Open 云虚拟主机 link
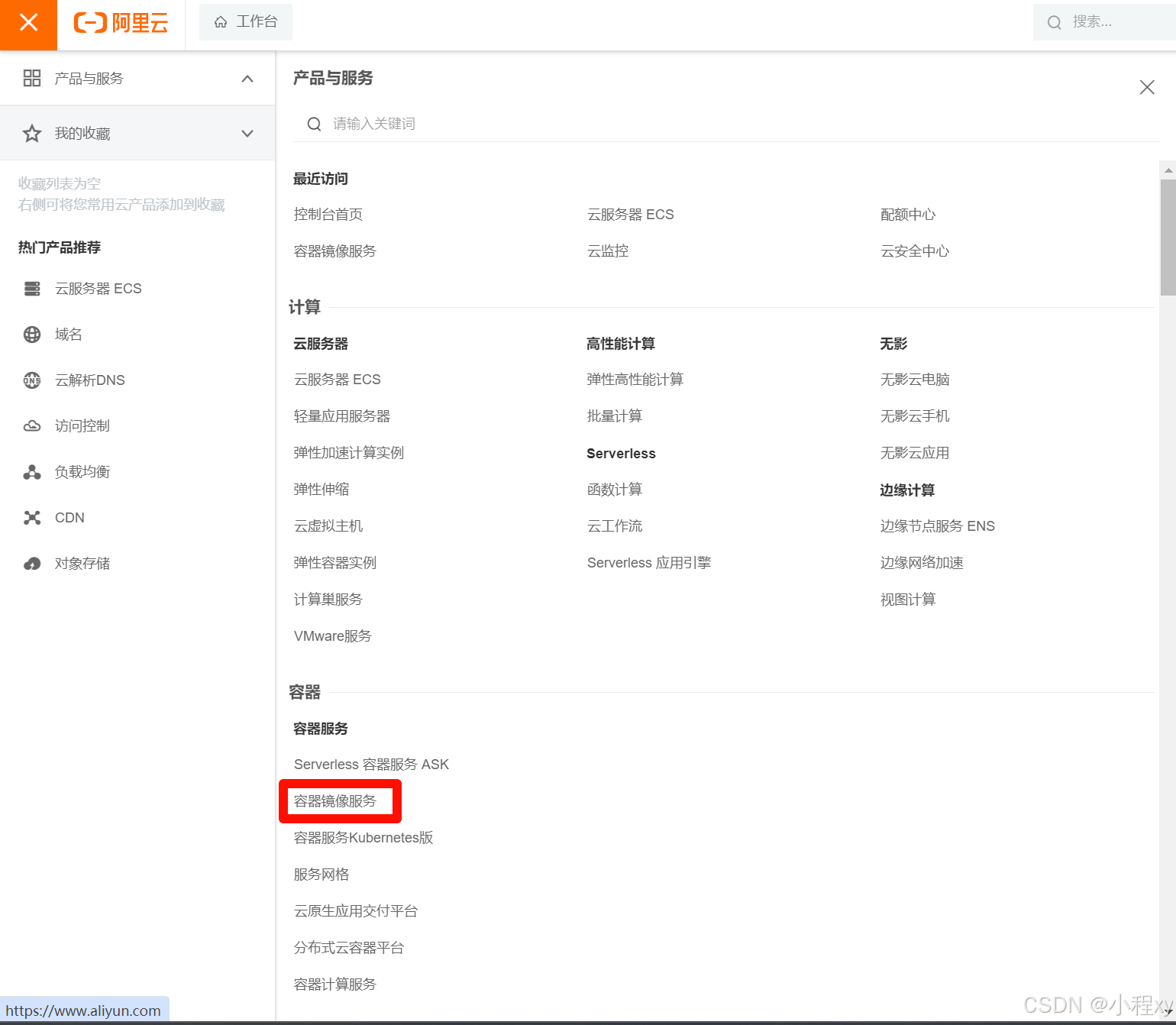Screen dimensions: 1176x1025 click(x=328, y=526)
